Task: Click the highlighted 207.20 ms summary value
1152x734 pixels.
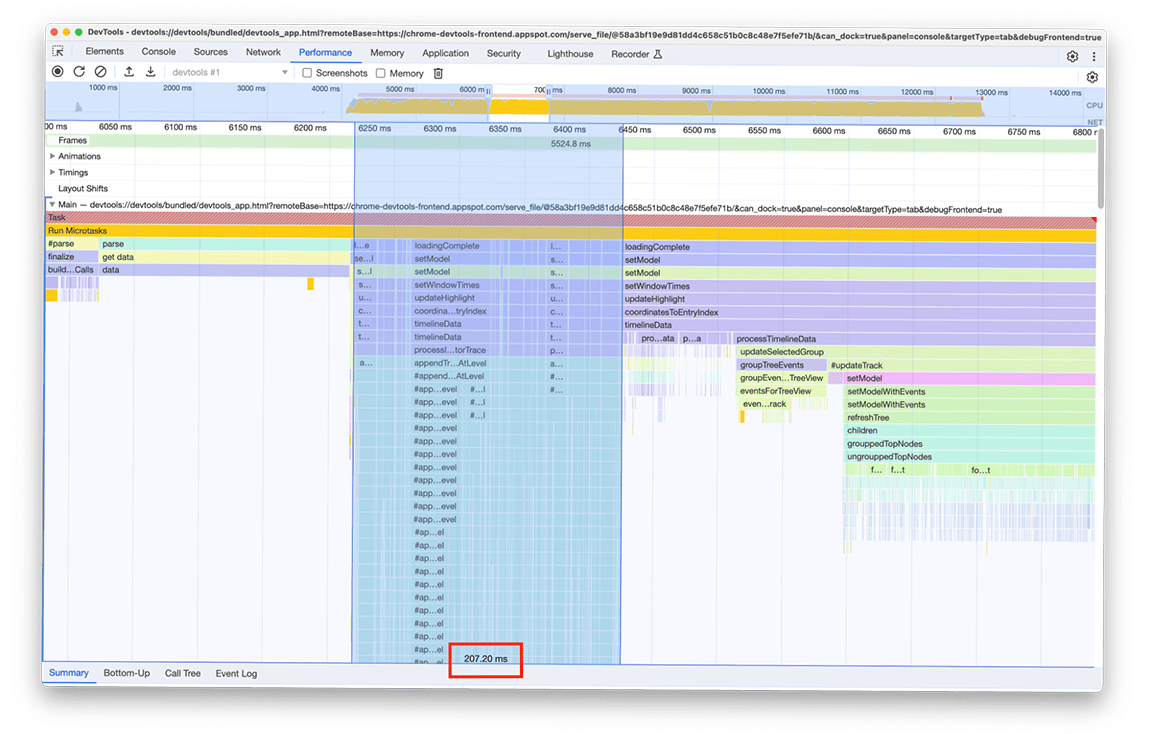Action: (x=486, y=659)
